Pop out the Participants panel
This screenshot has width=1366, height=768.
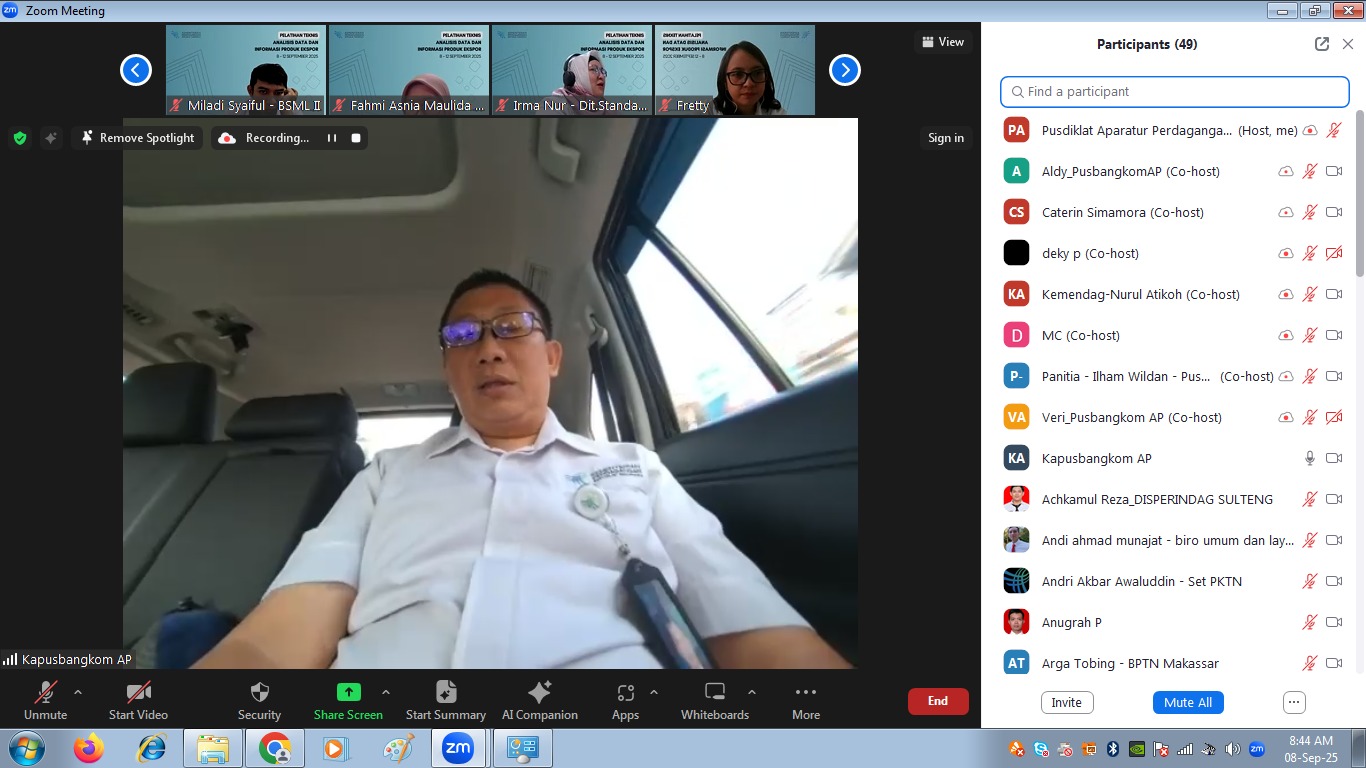(x=1322, y=44)
